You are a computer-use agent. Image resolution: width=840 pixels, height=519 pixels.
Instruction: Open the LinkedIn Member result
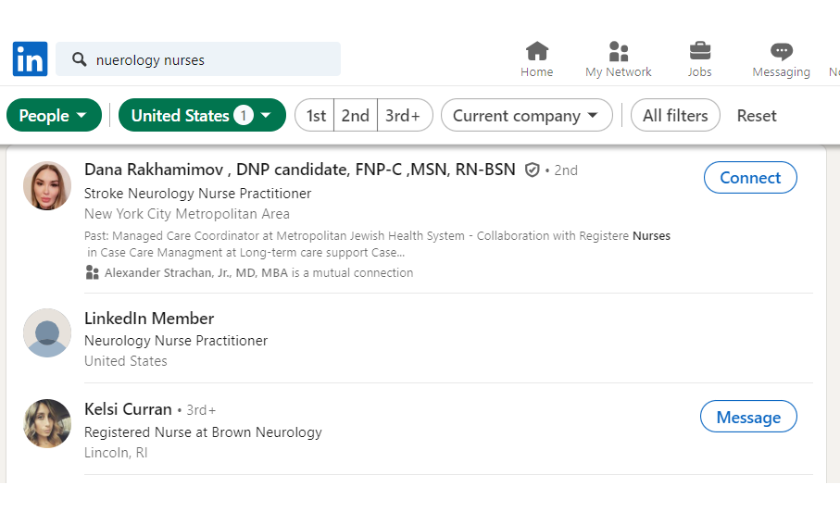click(149, 319)
